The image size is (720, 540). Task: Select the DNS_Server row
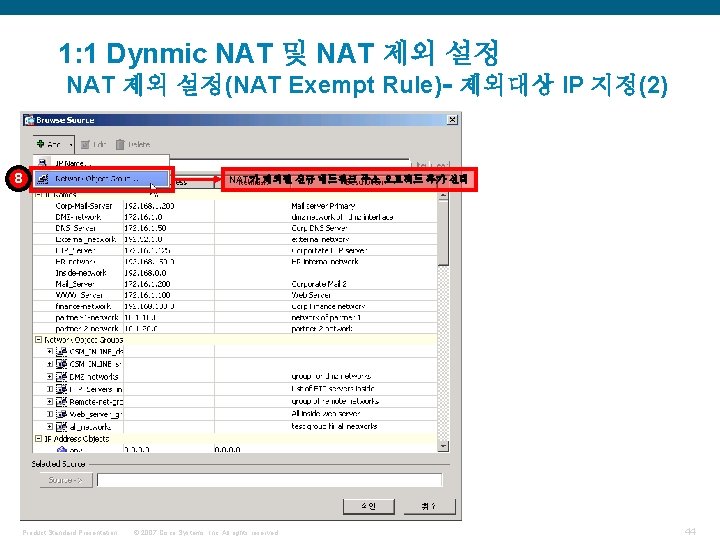click(235, 228)
